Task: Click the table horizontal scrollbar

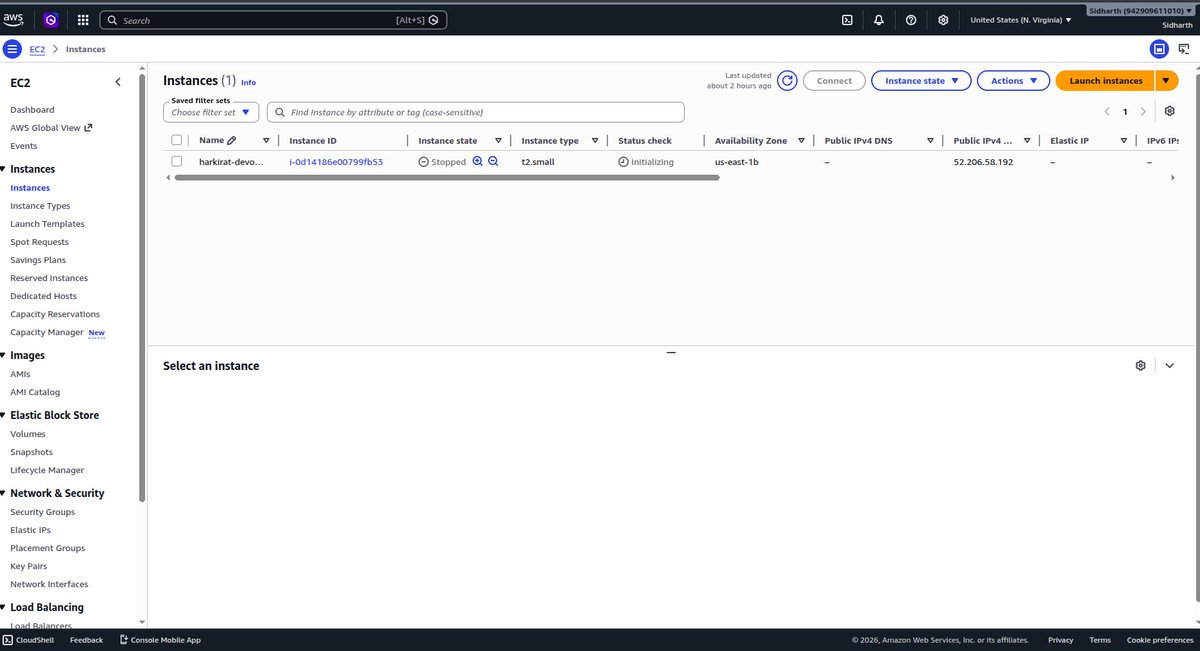Action: pyautogui.click(x=446, y=177)
